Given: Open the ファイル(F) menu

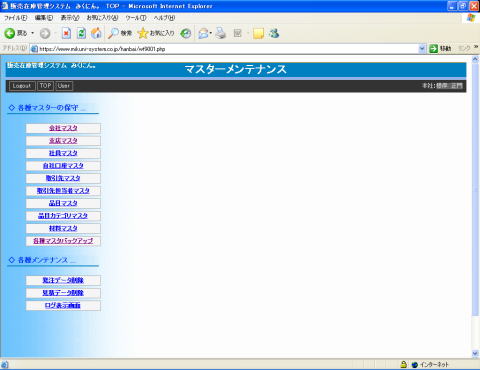Looking at the screenshot, I should tap(15, 18).
